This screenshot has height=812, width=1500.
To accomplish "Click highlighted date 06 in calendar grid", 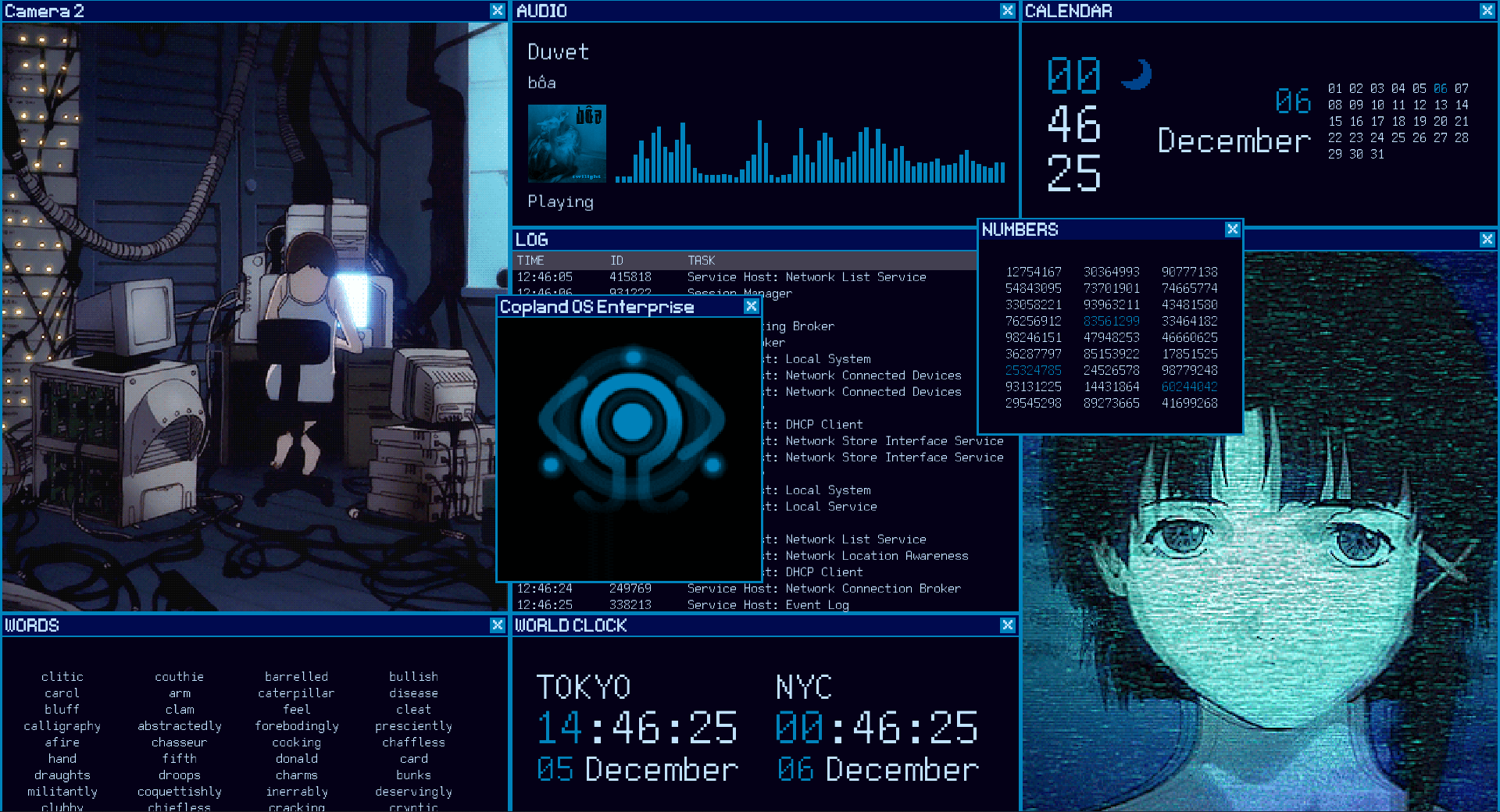I will tap(1440, 88).
